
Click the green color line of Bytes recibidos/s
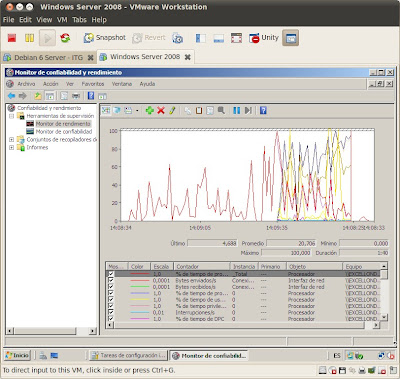[x=139, y=287]
